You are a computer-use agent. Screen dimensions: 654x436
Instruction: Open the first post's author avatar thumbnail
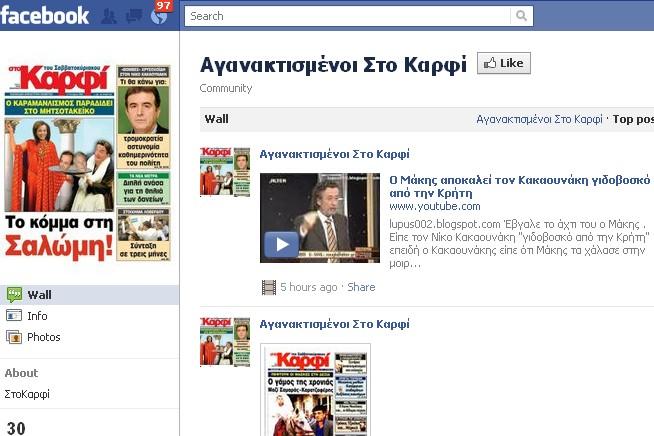[225, 171]
